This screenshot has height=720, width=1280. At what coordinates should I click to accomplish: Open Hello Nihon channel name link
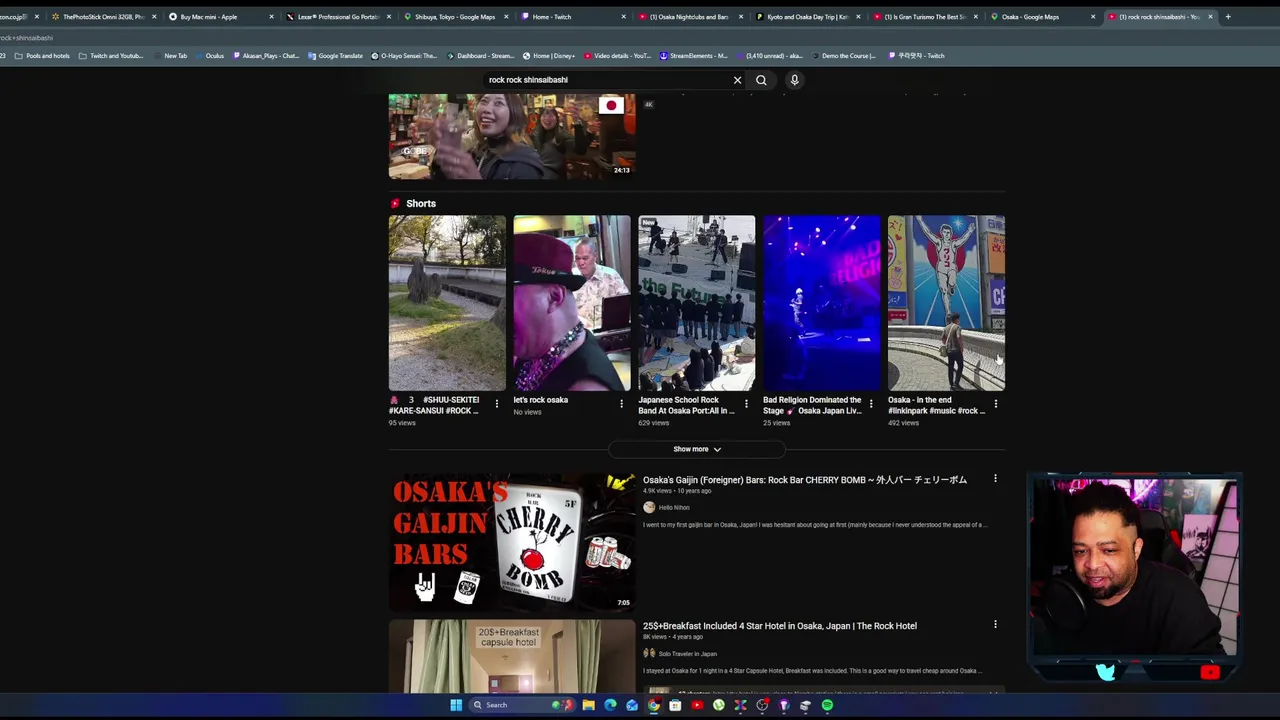[674, 507]
